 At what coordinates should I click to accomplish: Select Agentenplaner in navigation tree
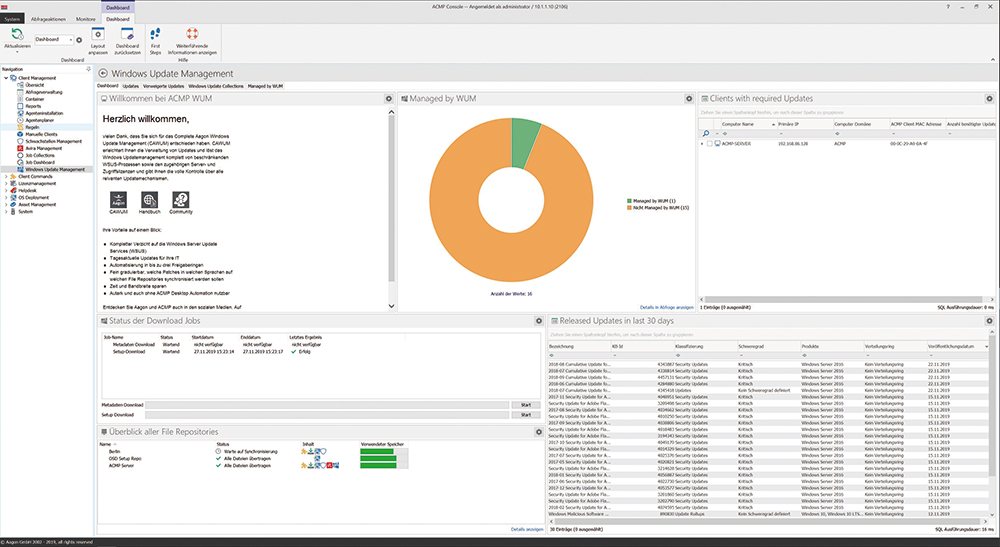coord(40,120)
